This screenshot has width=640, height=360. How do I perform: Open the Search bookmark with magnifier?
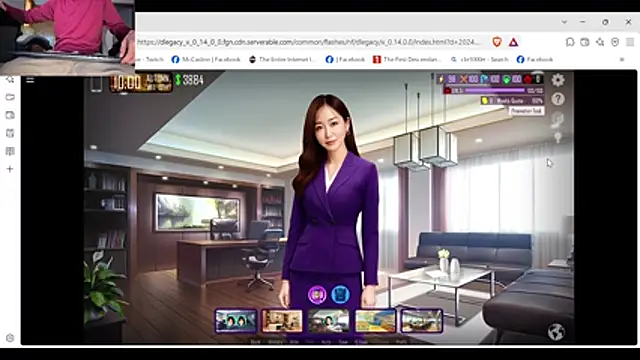coord(480,60)
